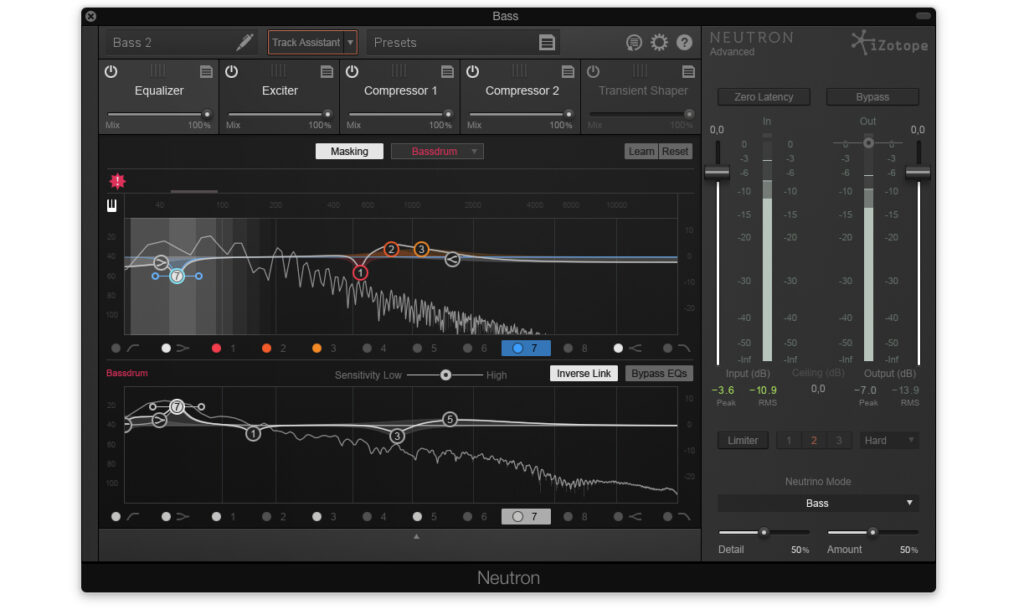
Task: Select orange EQ node 2 in upper graph
Action: (x=391, y=249)
